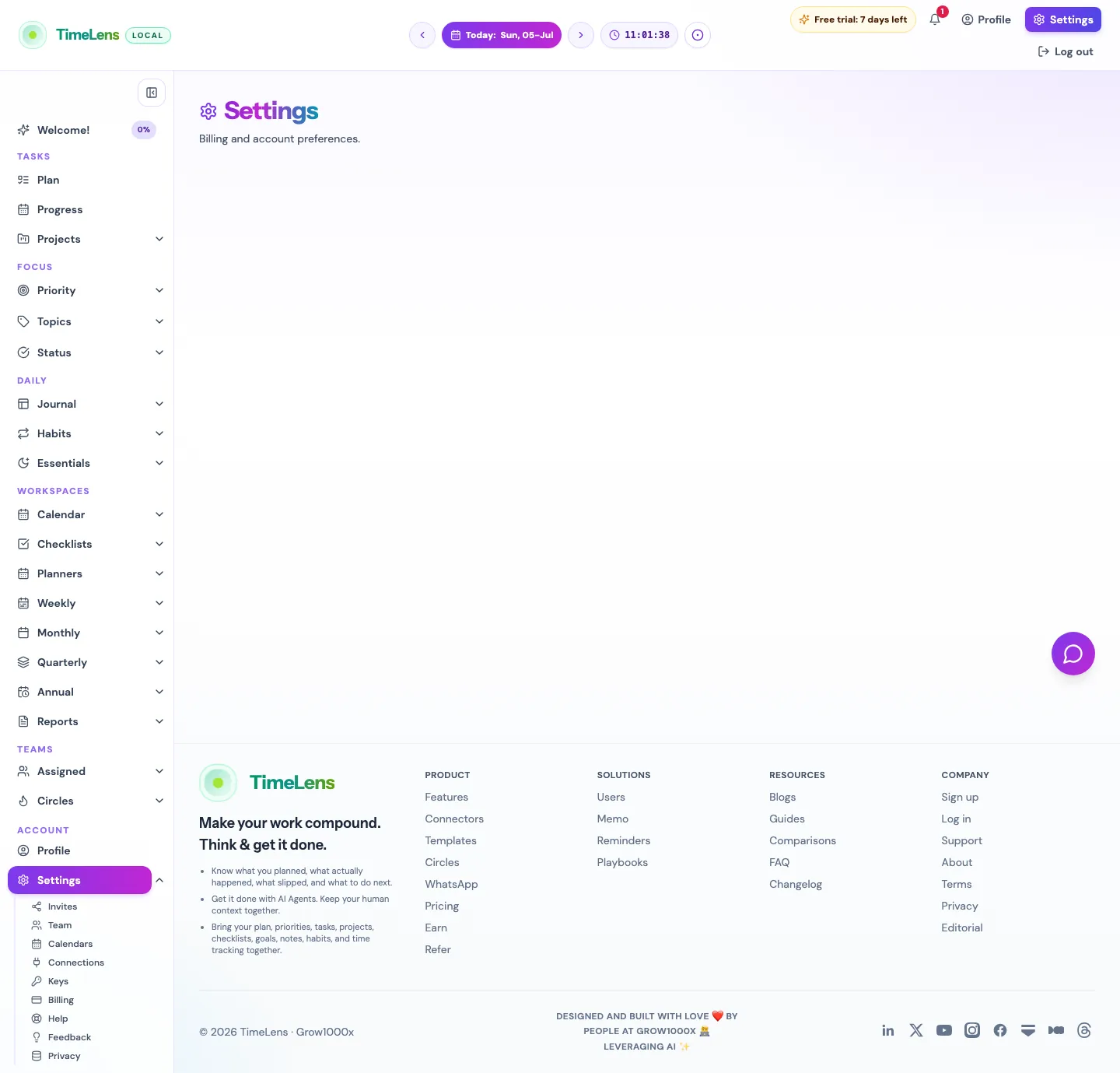This screenshot has width=1120, height=1073.
Task: Click the TimeLens footer logo
Action: [268, 783]
